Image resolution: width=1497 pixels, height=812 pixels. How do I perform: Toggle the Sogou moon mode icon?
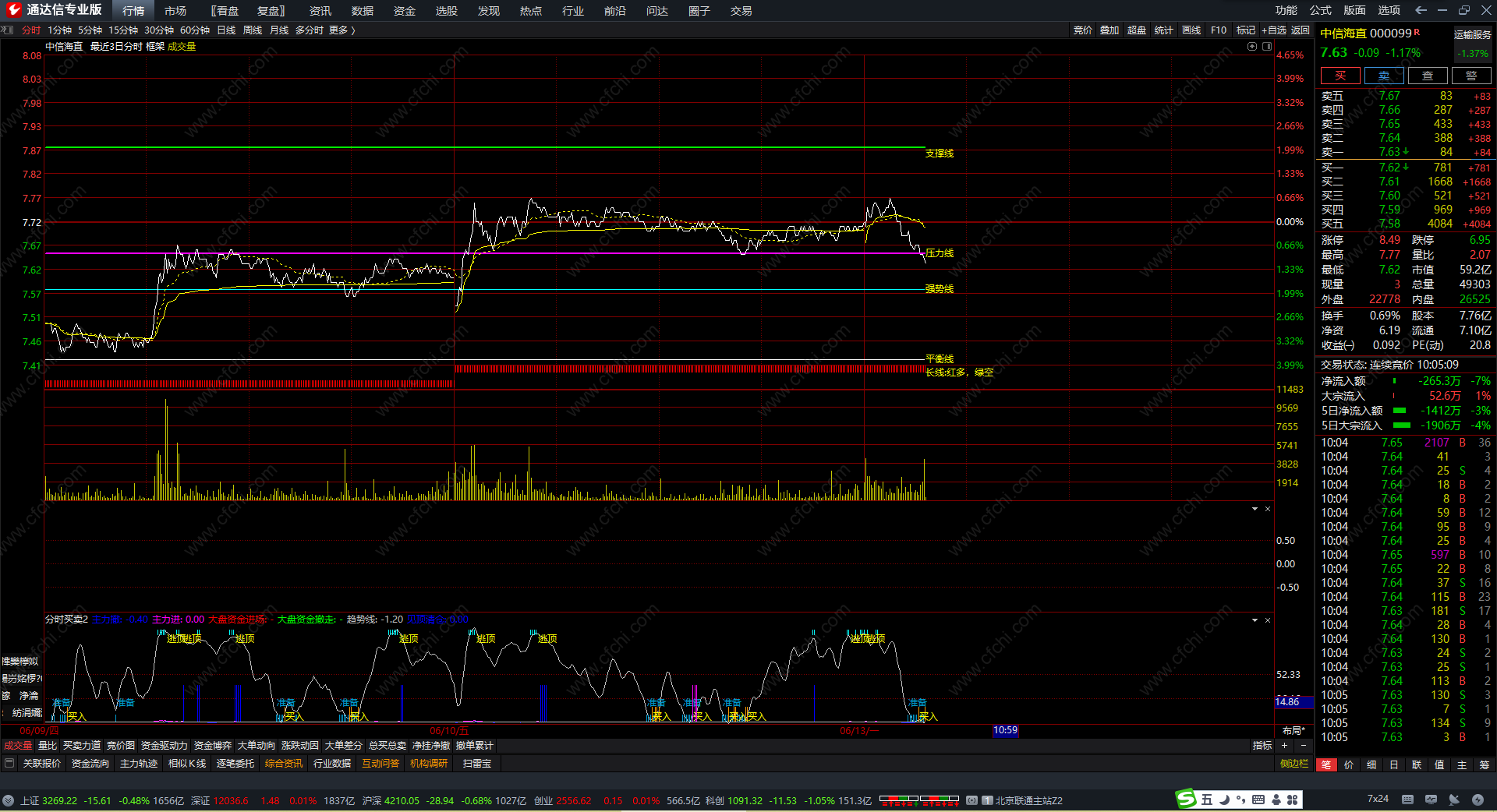click(x=1225, y=800)
